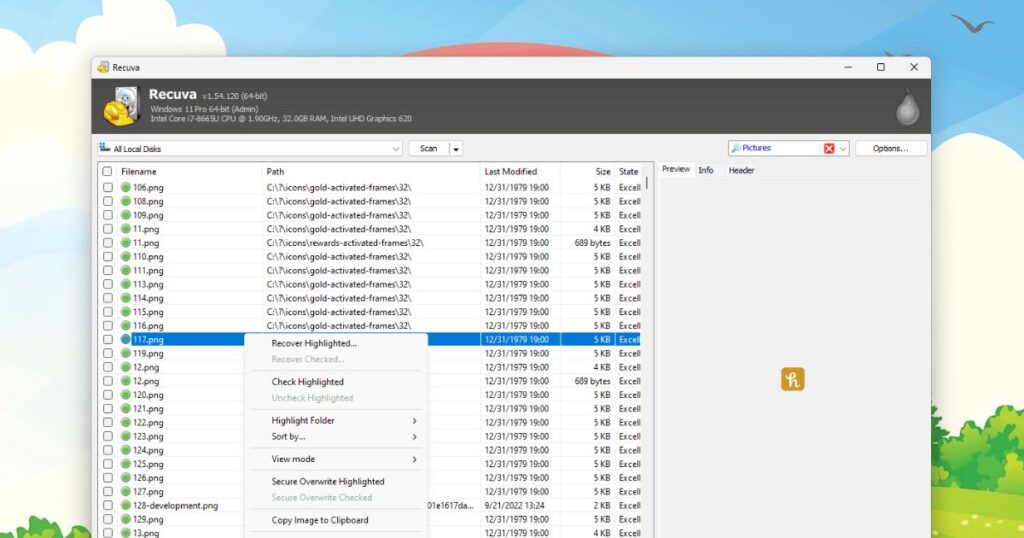Check the box for 108.png
The width and height of the screenshot is (1024, 538).
pos(108,201)
